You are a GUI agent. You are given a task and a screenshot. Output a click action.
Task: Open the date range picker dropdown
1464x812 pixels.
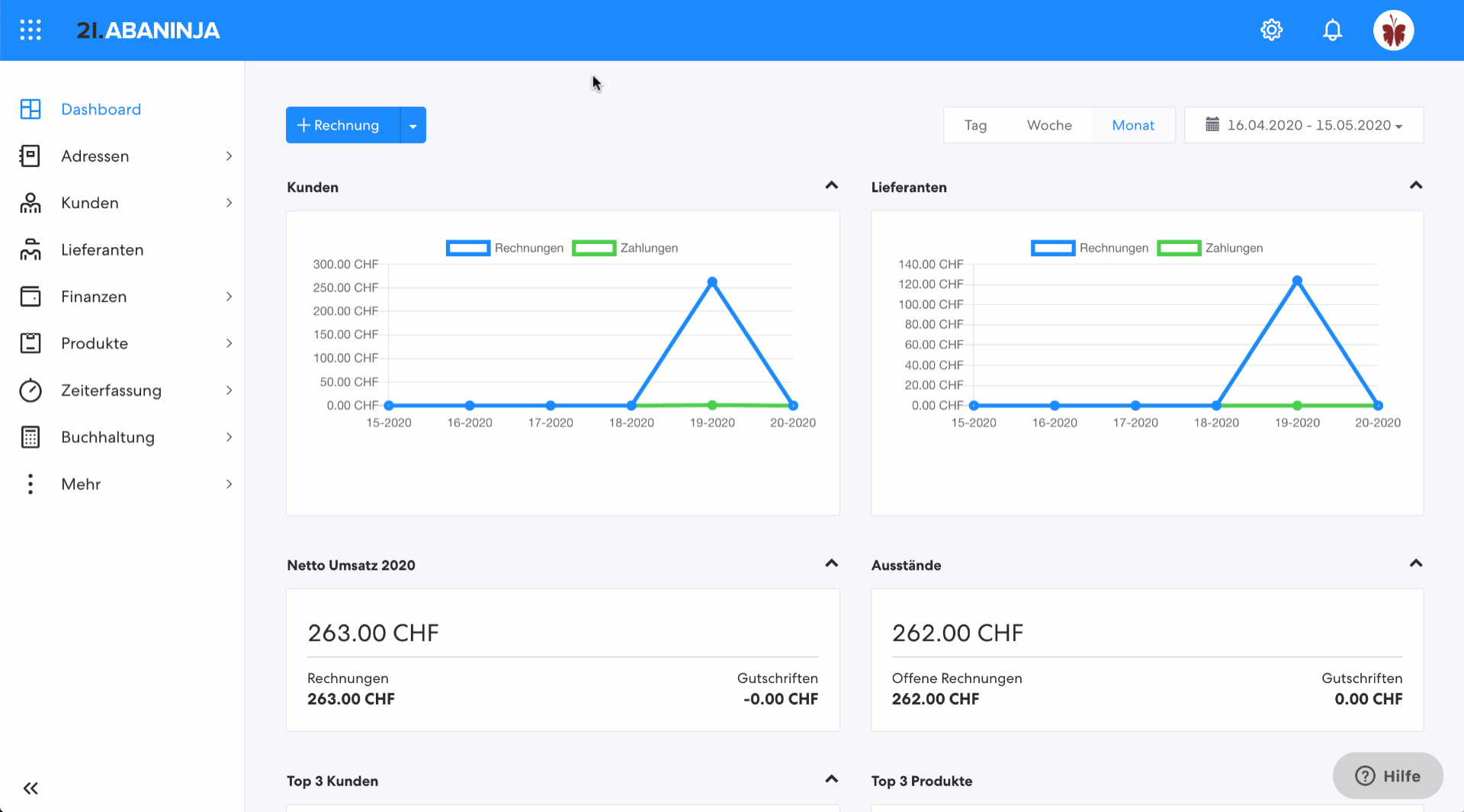coord(1303,125)
